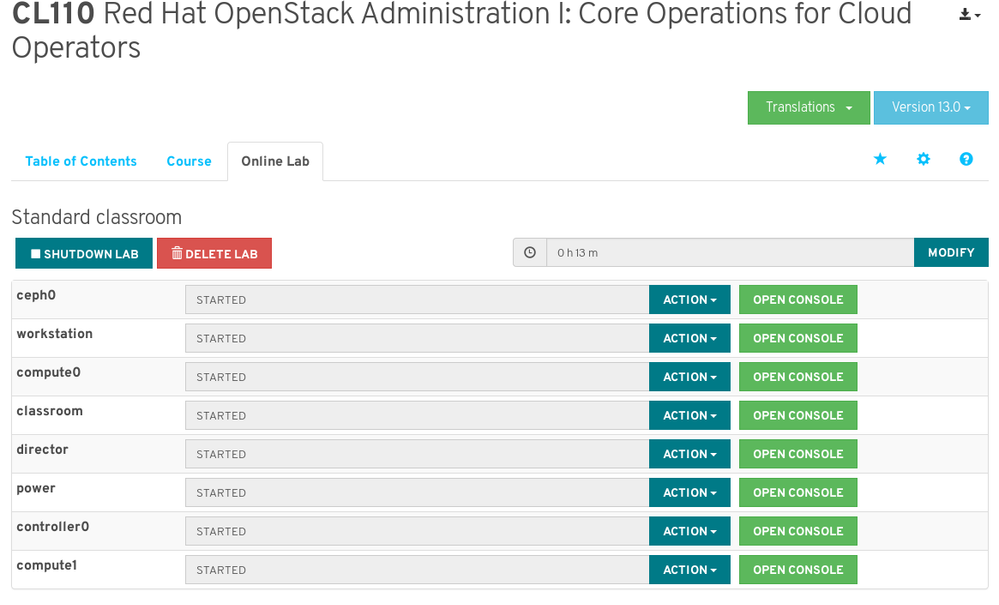The height and width of the screenshot is (605, 999).
Task: Open settings via the gear icon
Action: pyautogui.click(x=923, y=159)
